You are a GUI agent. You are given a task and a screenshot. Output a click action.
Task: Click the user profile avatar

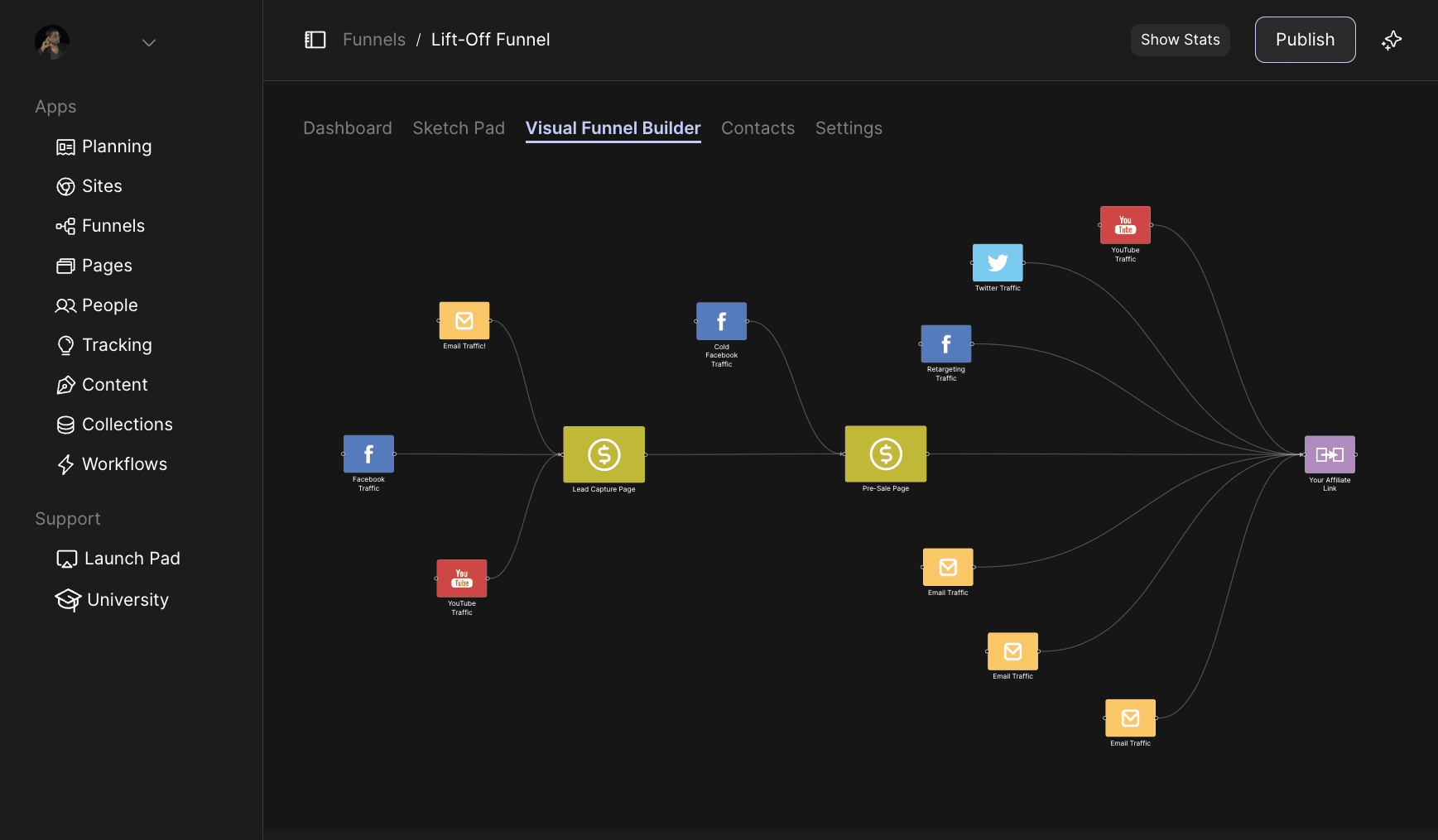tap(52, 42)
